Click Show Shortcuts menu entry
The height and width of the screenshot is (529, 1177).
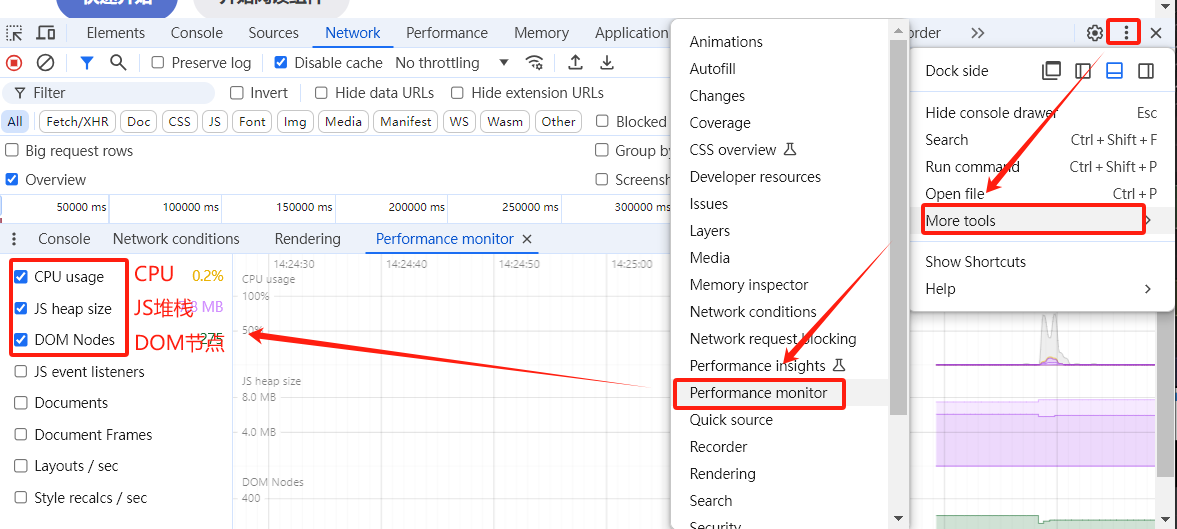[1041, 262]
